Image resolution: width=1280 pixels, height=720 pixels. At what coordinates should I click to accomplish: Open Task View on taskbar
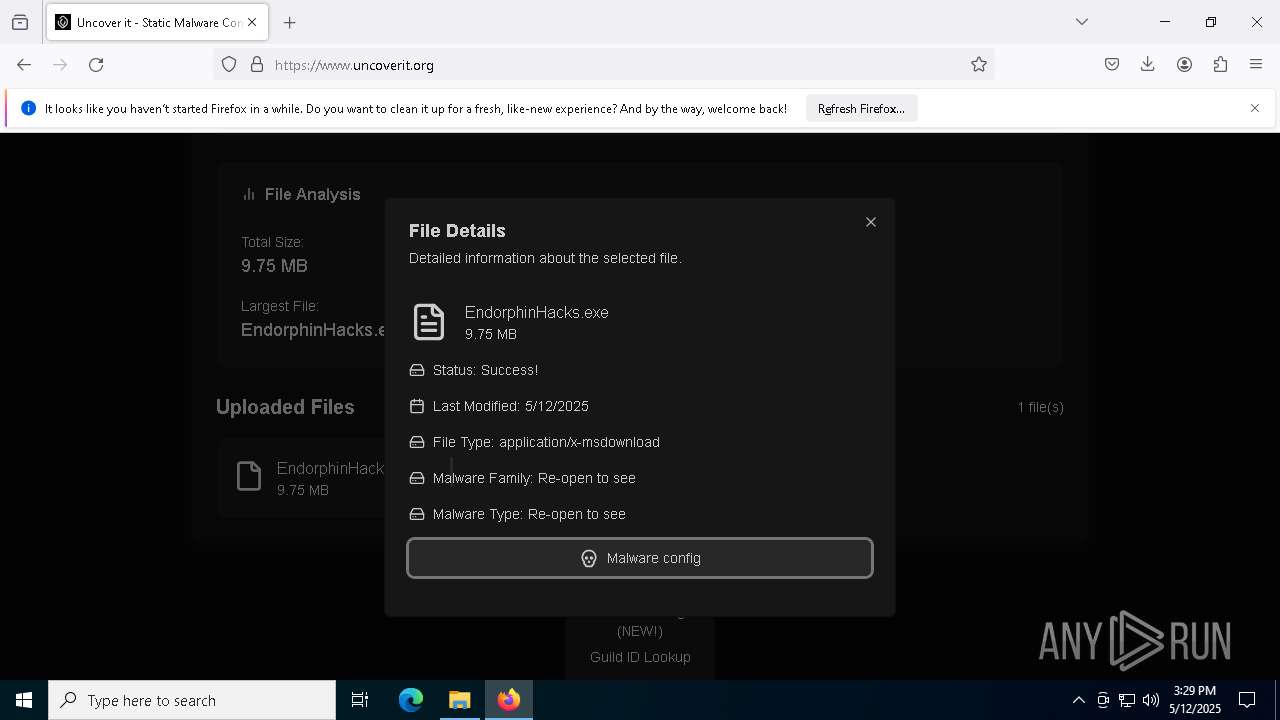pyautogui.click(x=360, y=700)
